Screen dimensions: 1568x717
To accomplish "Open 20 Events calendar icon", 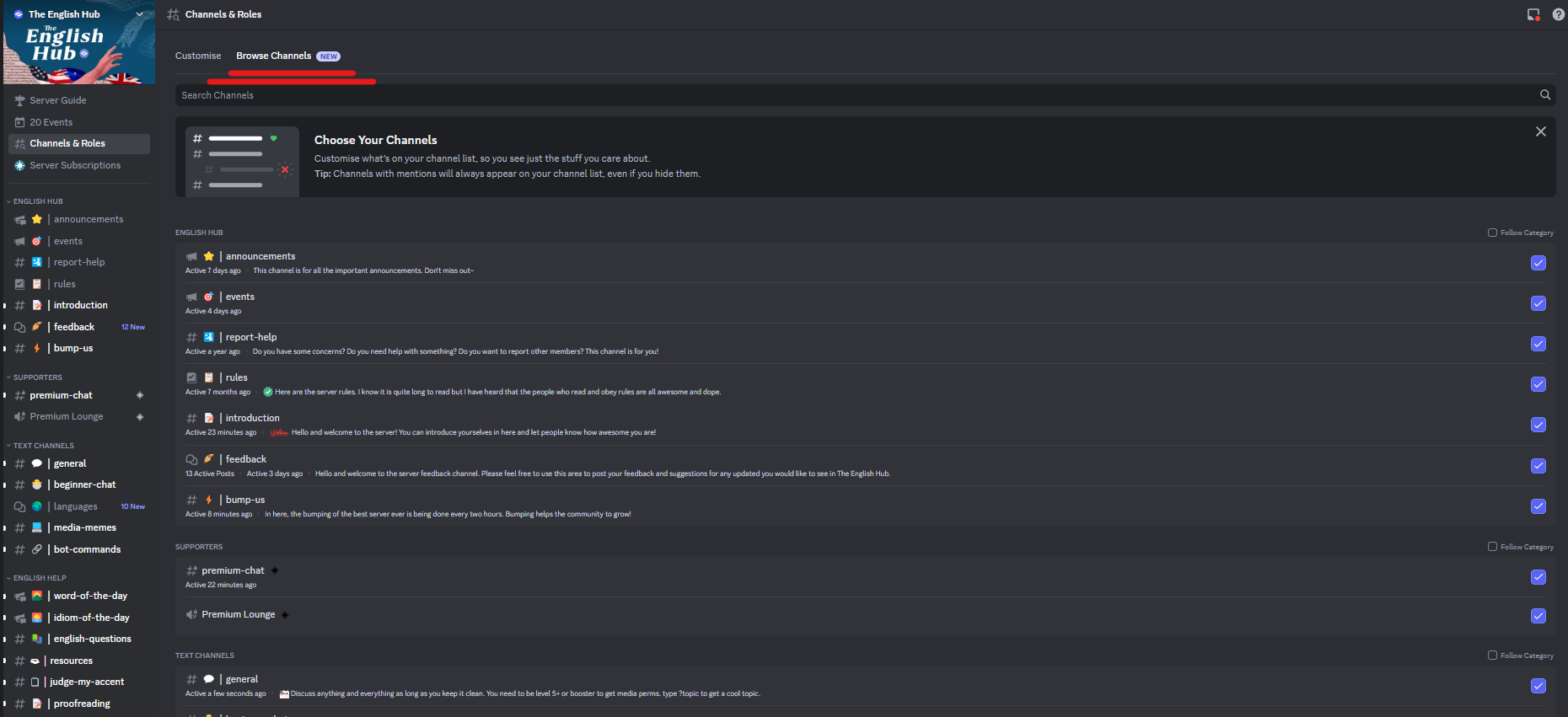I will coord(20,122).
